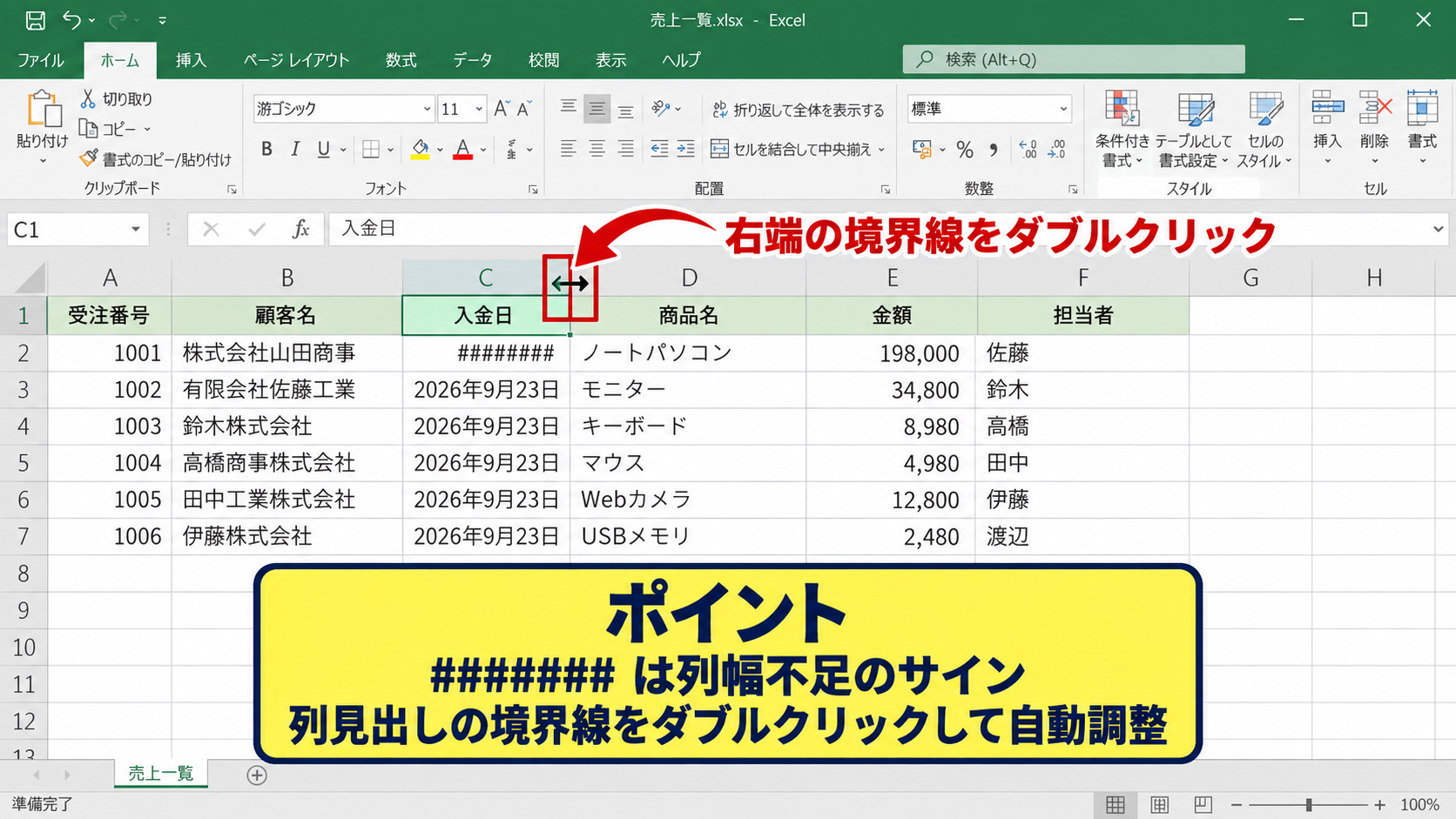
Task: Open Conditional Formatting (条件付き書式)
Action: coord(1122,130)
